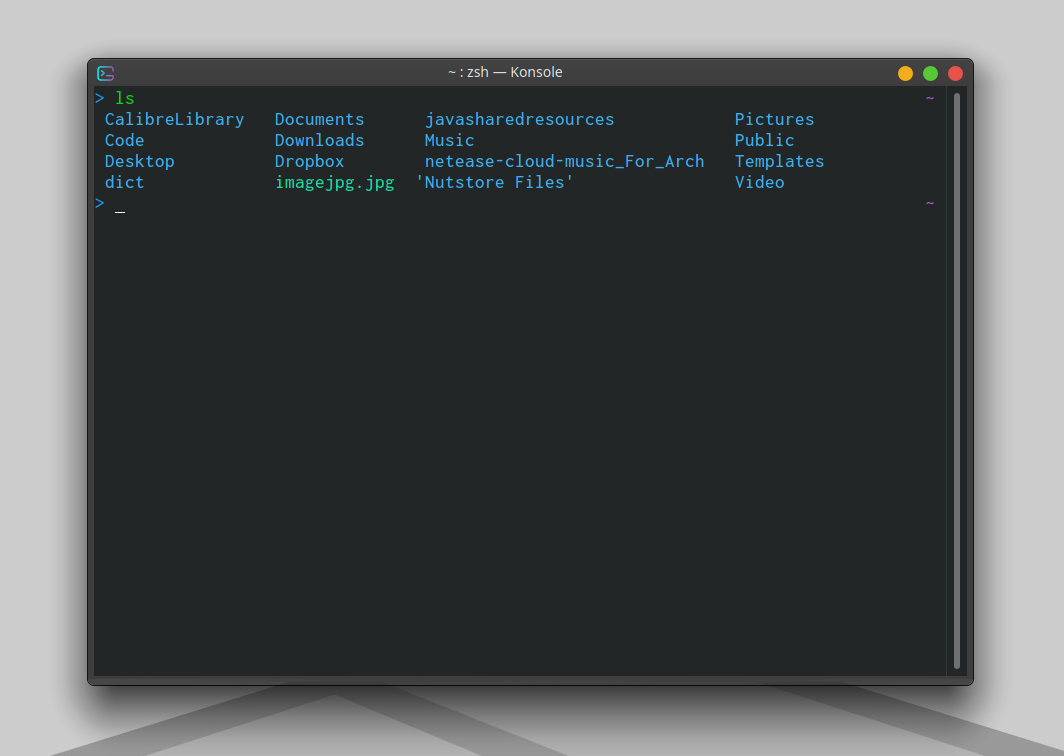
Task: Maximize Konsole with the green button
Action: pos(930,73)
